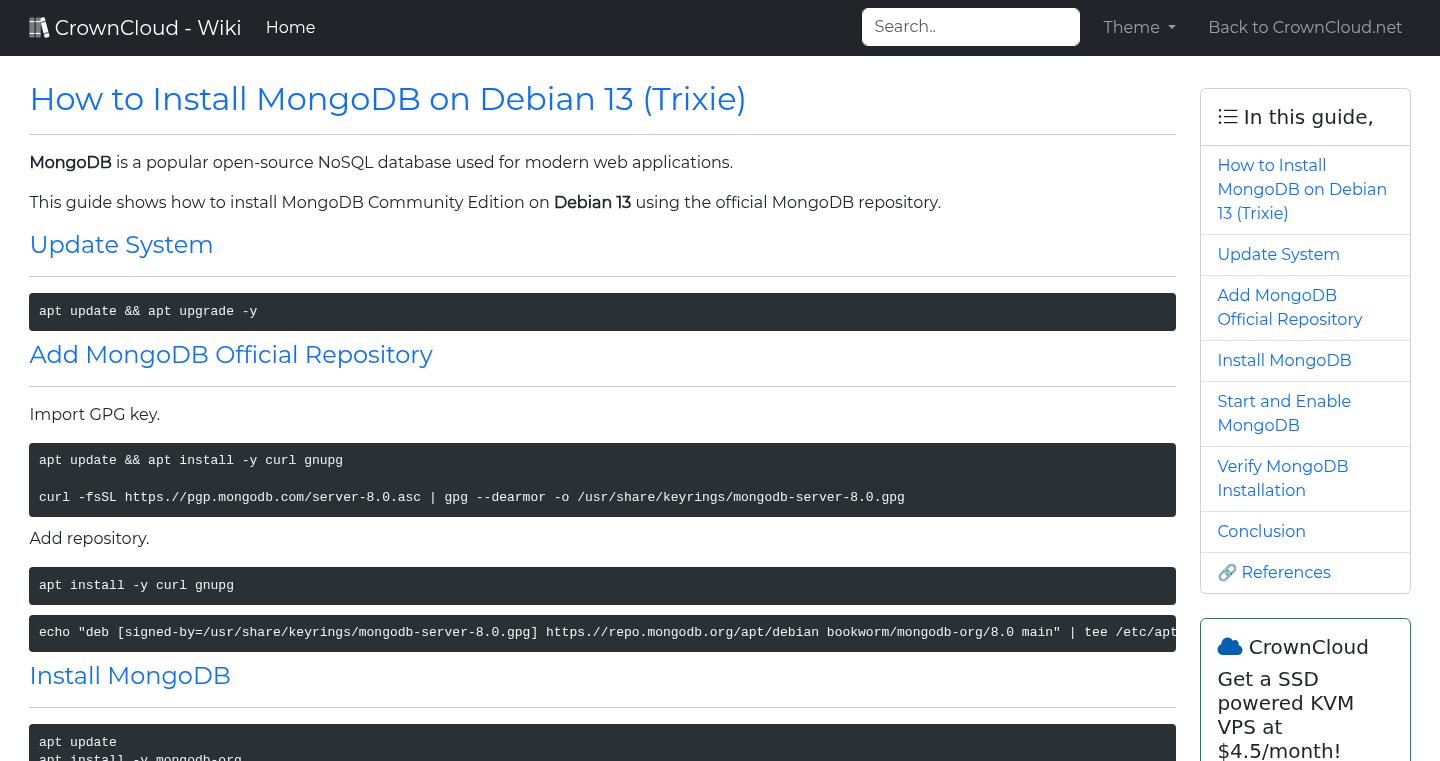Click the 'Add MongoDB Official Repository' heading

pos(231,355)
